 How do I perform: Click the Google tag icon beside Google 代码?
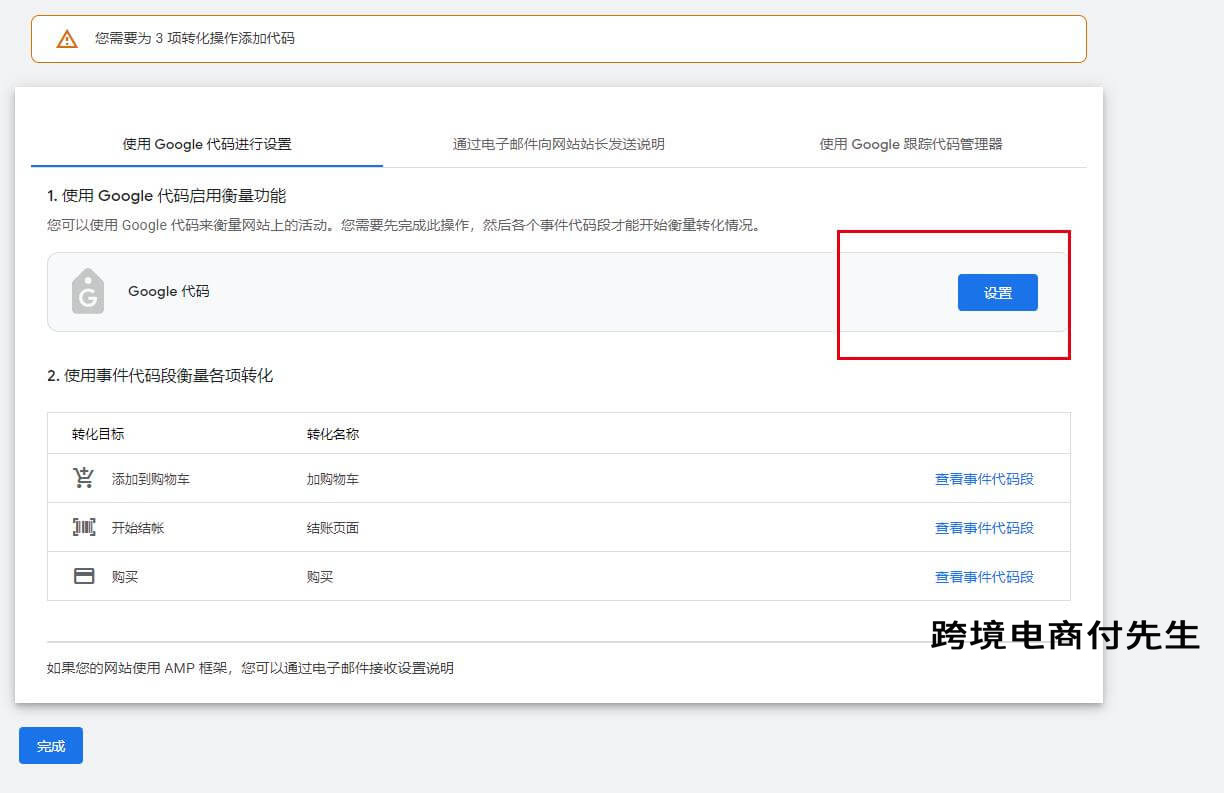[x=87, y=292]
